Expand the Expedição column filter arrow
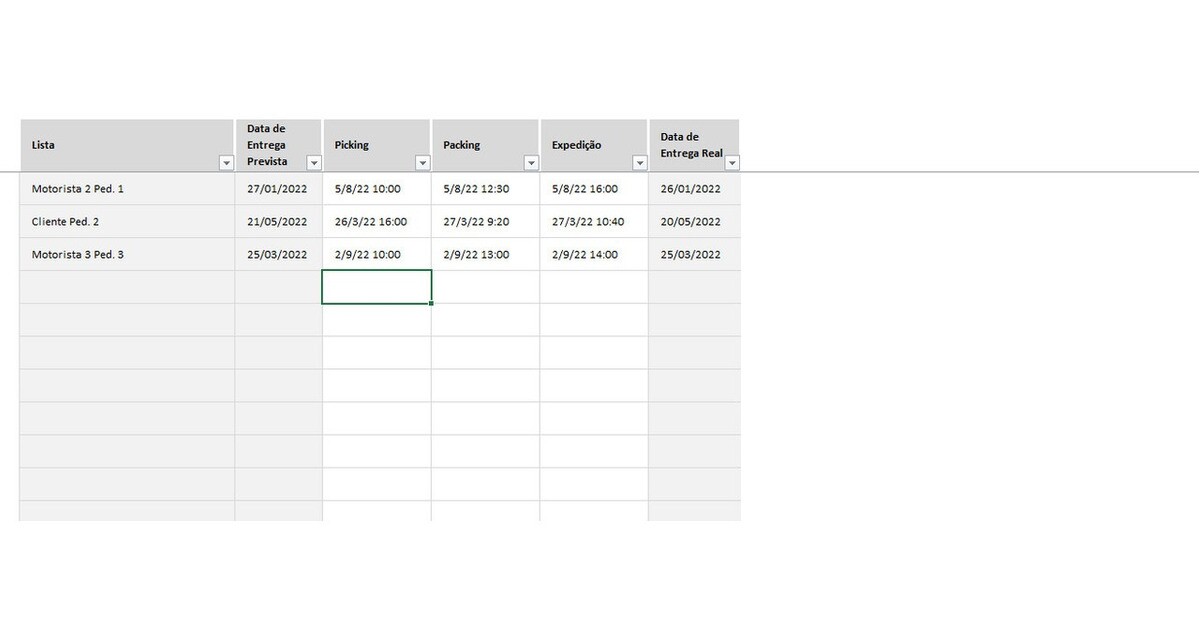The height and width of the screenshot is (640, 1200). [x=639, y=163]
